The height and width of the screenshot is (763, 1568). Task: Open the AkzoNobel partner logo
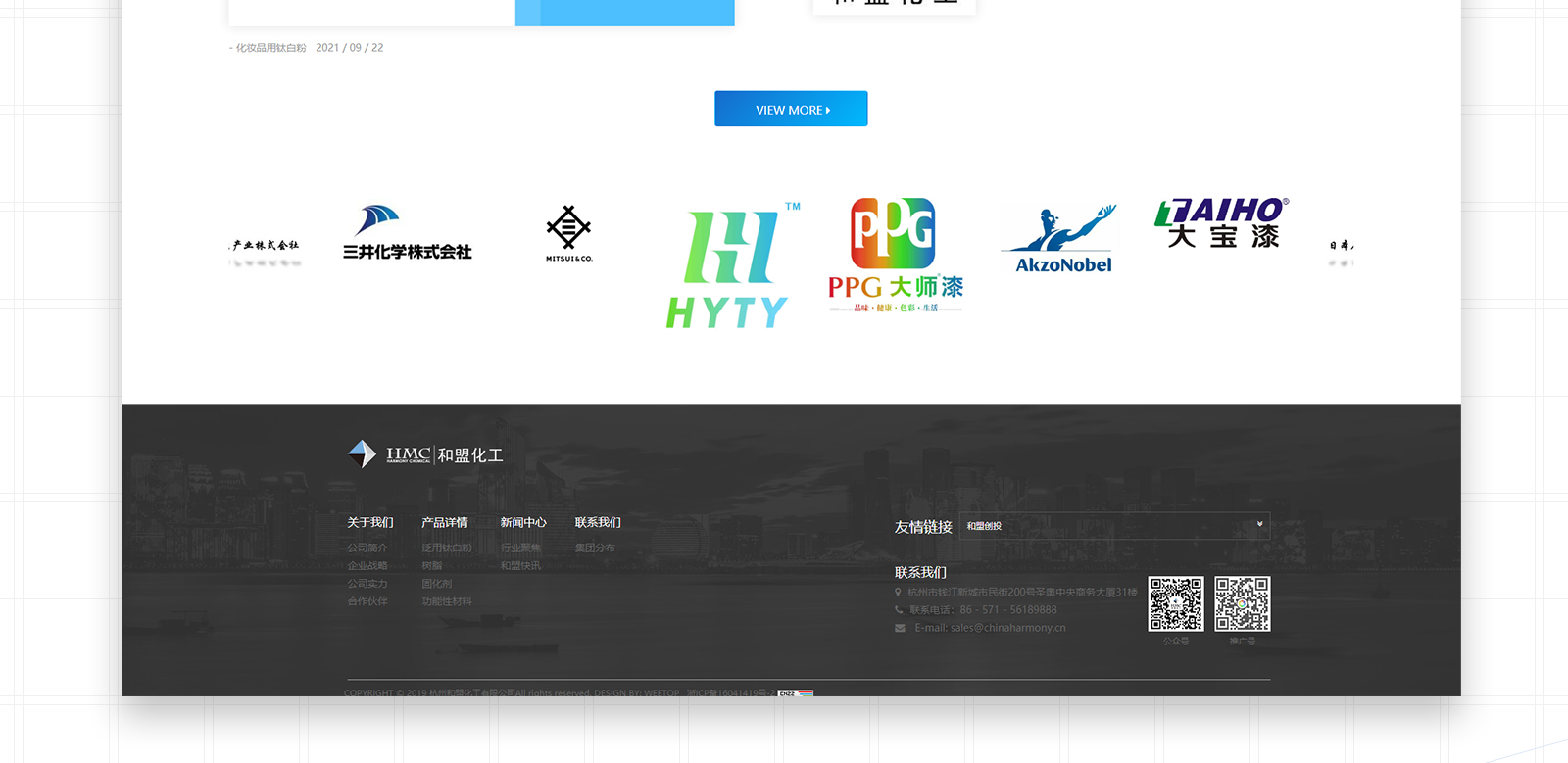1061,240
